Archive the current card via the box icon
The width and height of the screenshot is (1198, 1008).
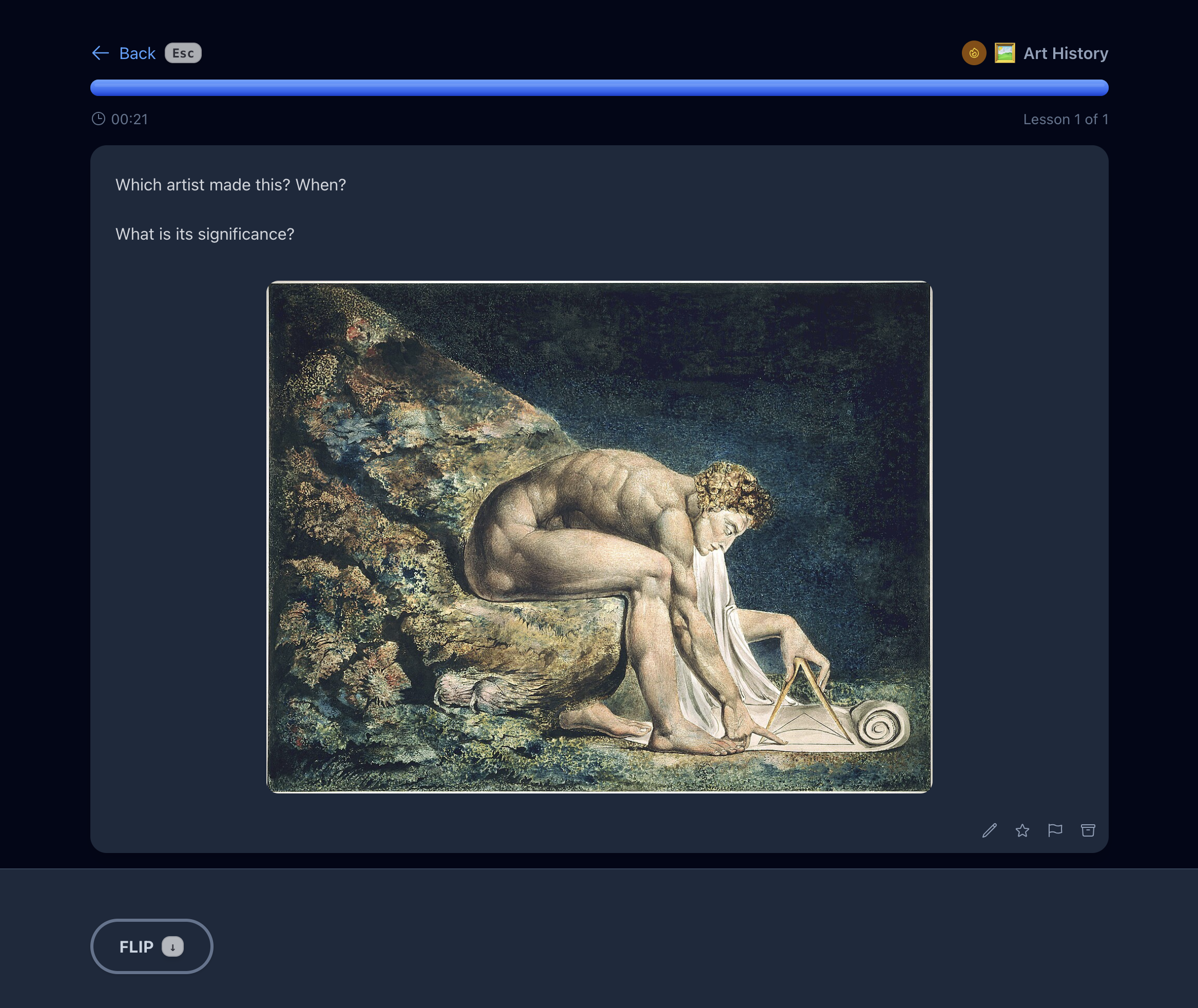(x=1088, y=830)
